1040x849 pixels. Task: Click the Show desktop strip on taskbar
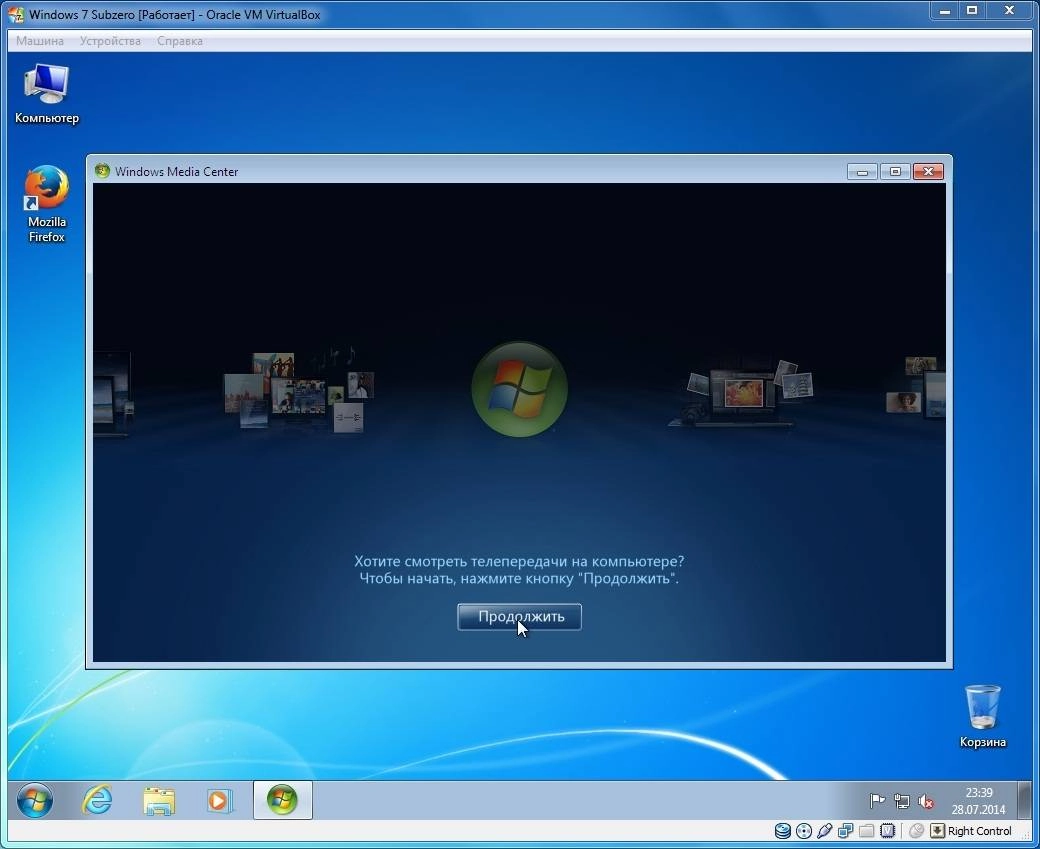click(1025, 800)
